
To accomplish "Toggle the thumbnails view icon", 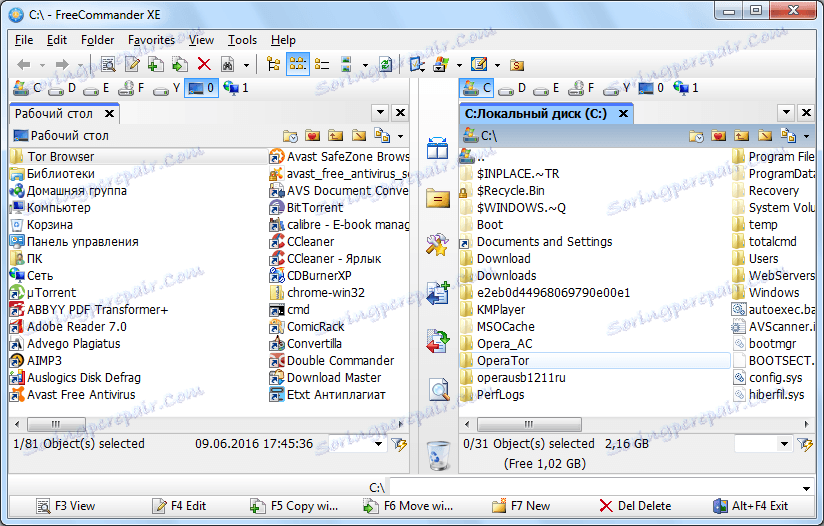I will (346, 65).
